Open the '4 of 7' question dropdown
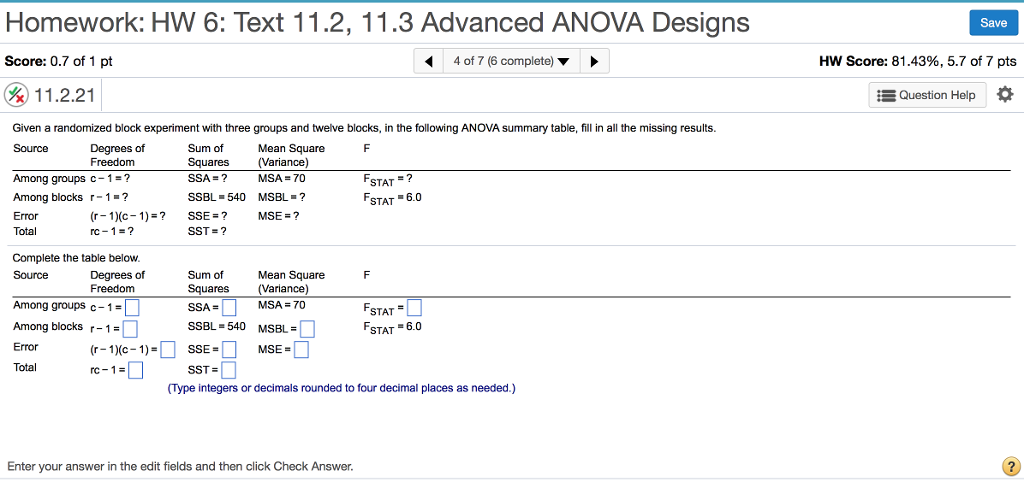The width and height of the screenshot is (1024, 482). pos(511,61)
